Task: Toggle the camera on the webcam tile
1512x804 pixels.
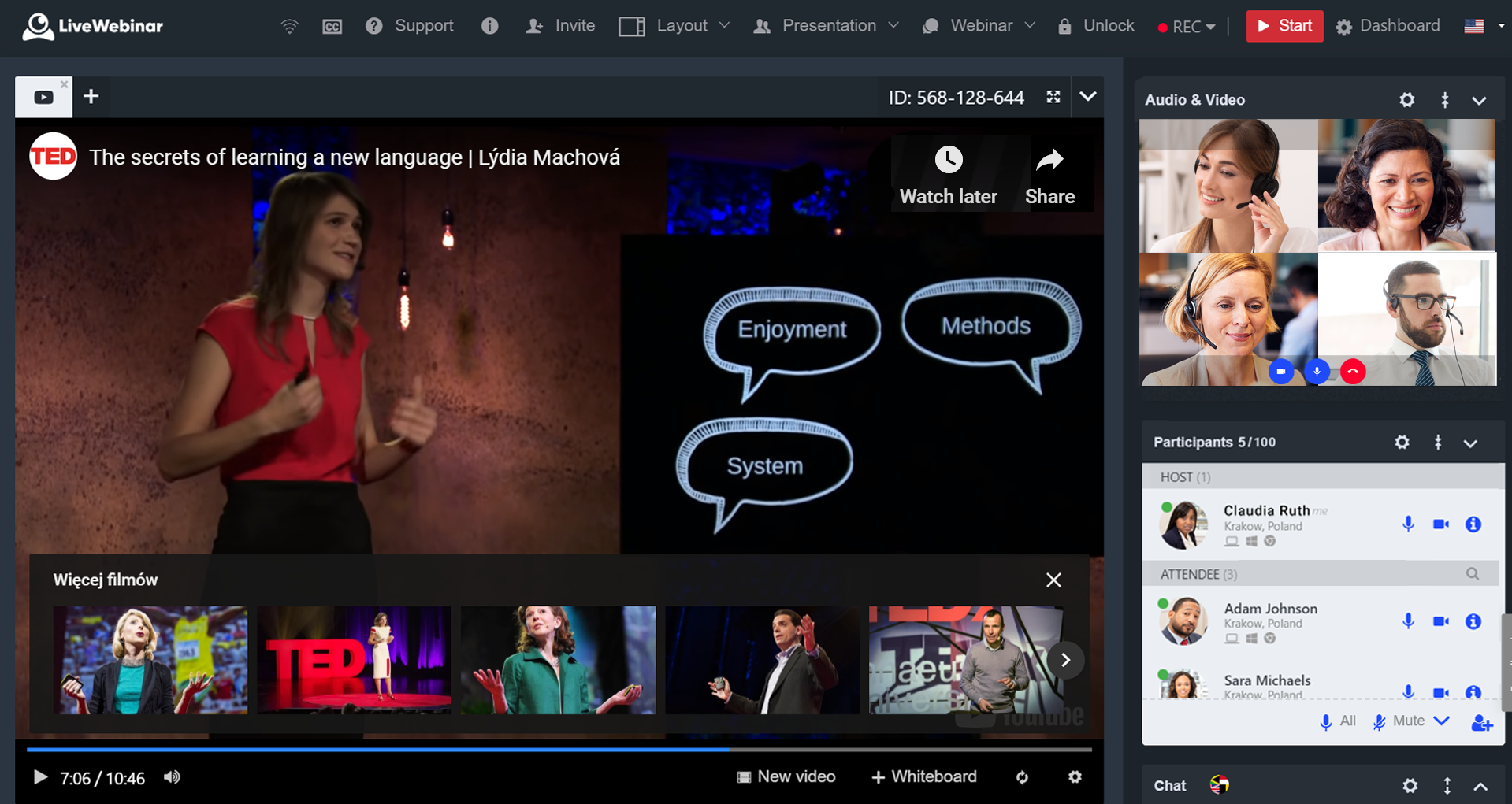Action: pyautogui.click(x=1281, y=371)
